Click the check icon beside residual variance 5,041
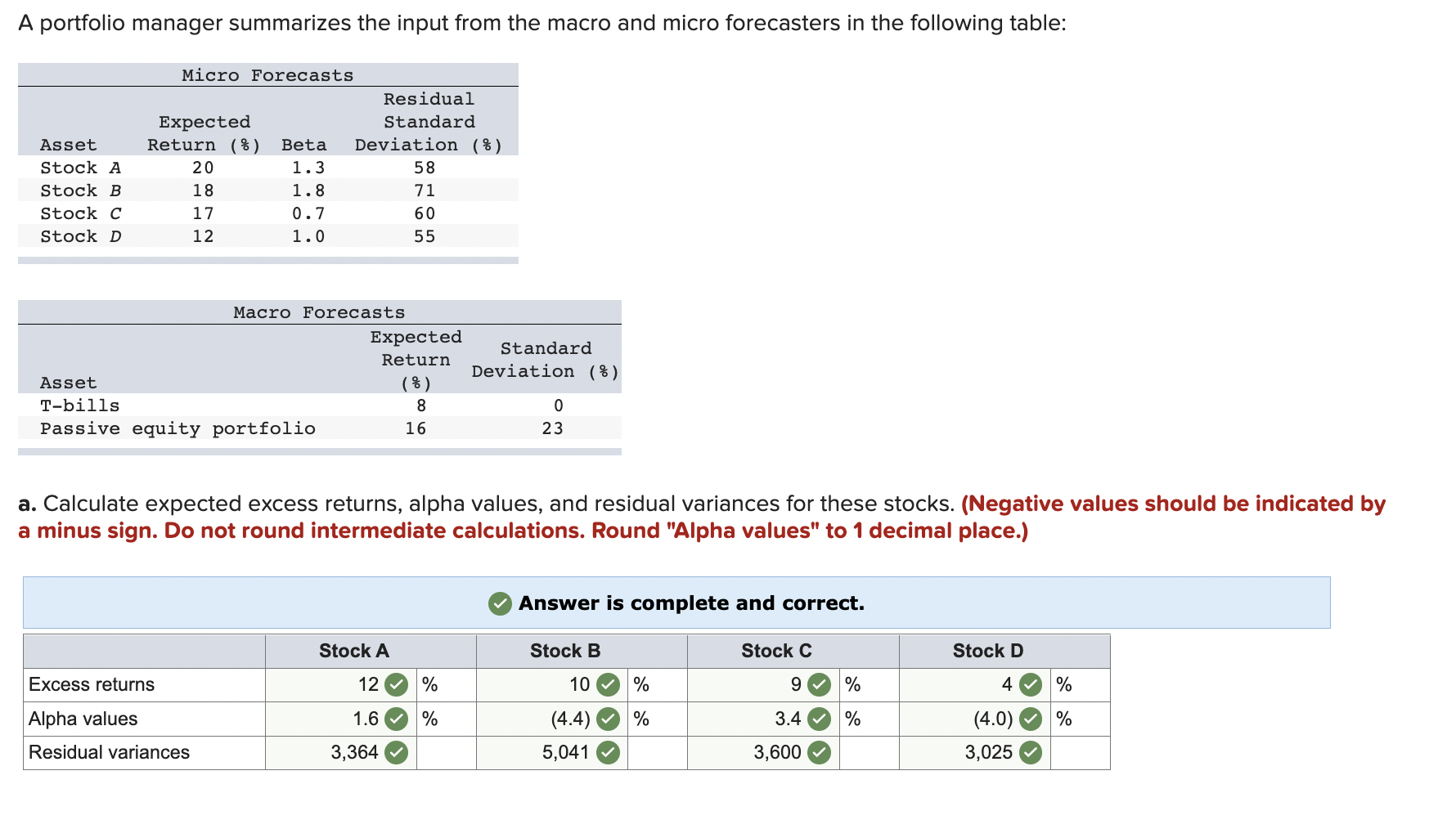The image size is (1456, 829). [x=607, y=752]
